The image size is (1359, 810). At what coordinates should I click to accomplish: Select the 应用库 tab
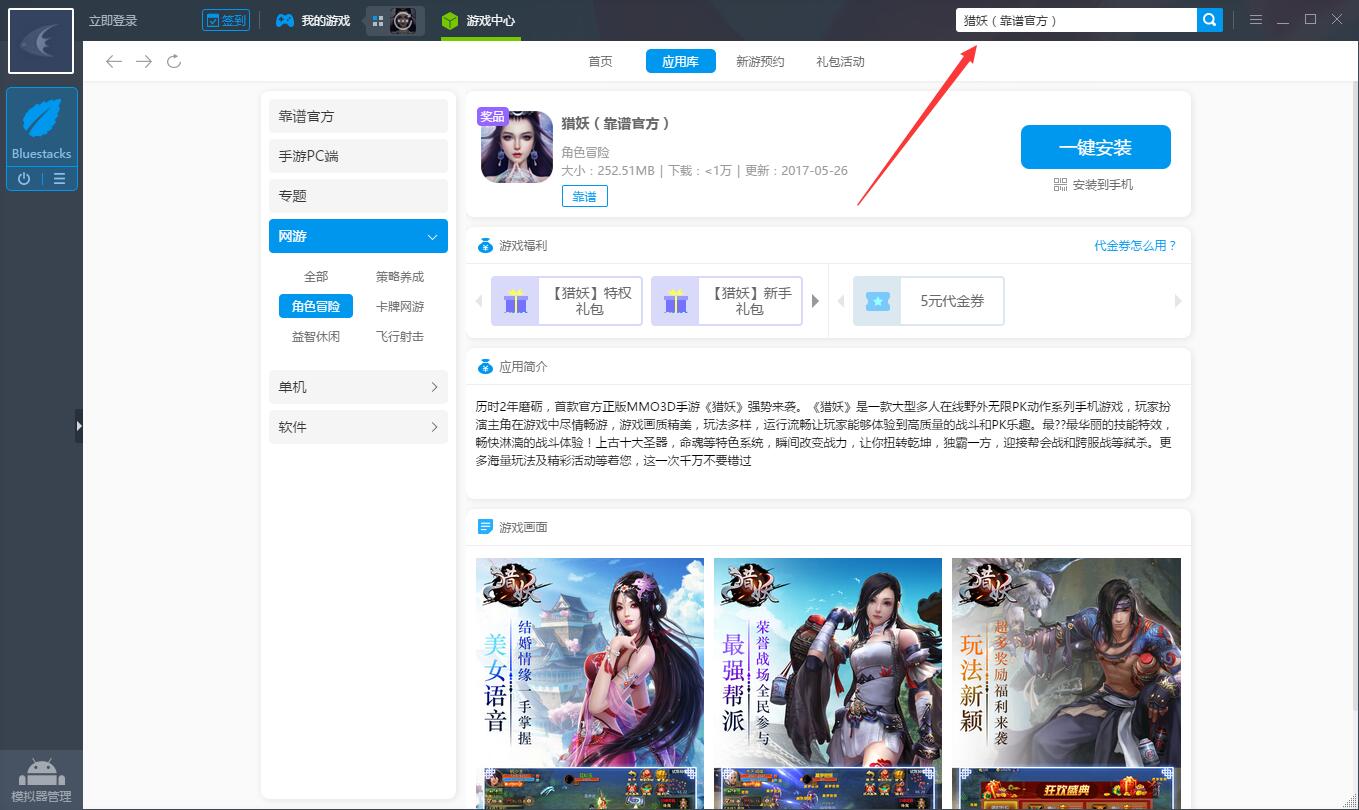point(680,62)
